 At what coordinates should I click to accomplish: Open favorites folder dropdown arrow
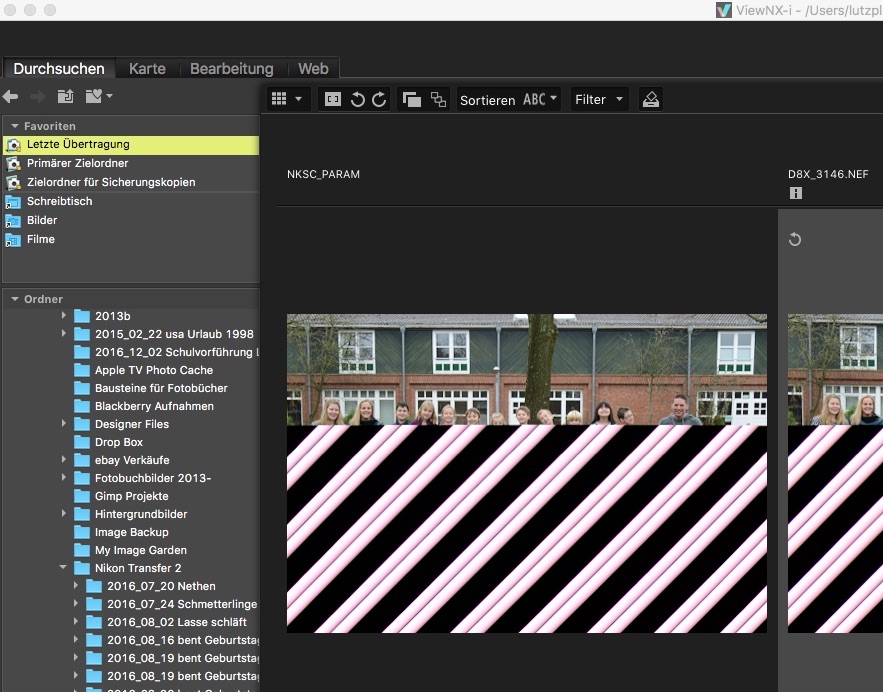pyautogui.click(x=109, y=96)
